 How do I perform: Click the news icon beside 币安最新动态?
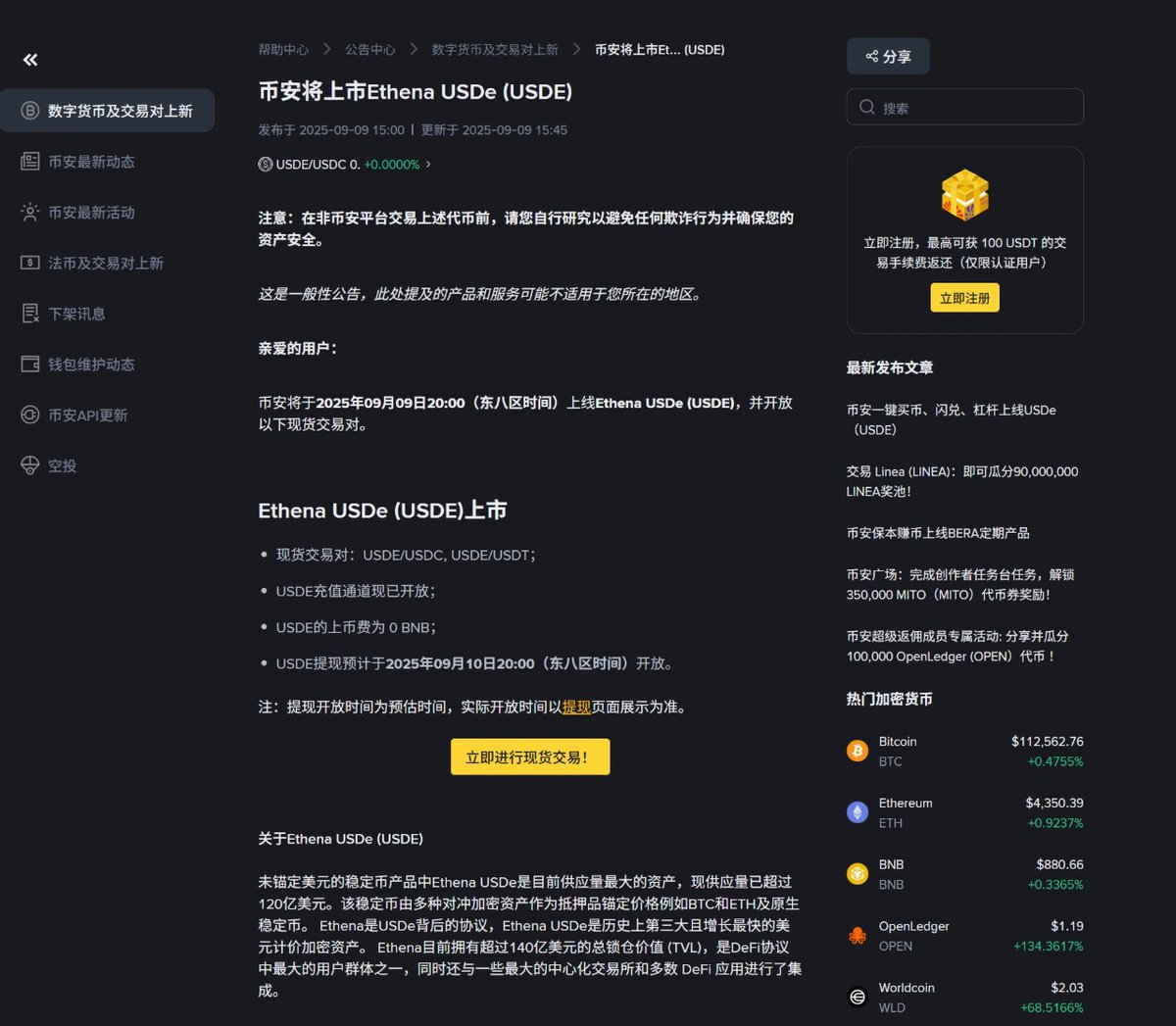click(x=30, y=162)
